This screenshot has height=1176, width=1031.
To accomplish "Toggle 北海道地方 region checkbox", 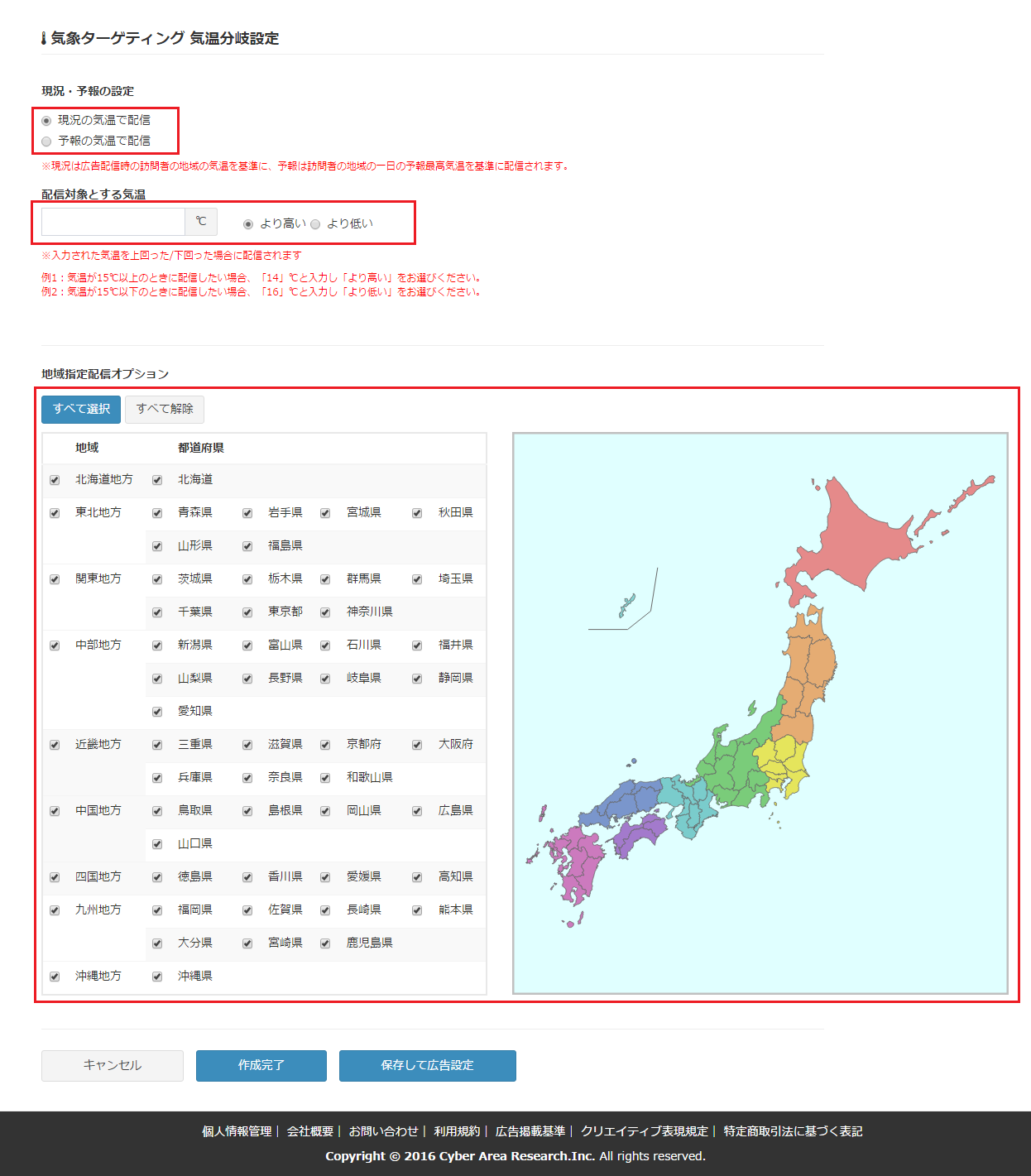I will [x=55, y=480].
